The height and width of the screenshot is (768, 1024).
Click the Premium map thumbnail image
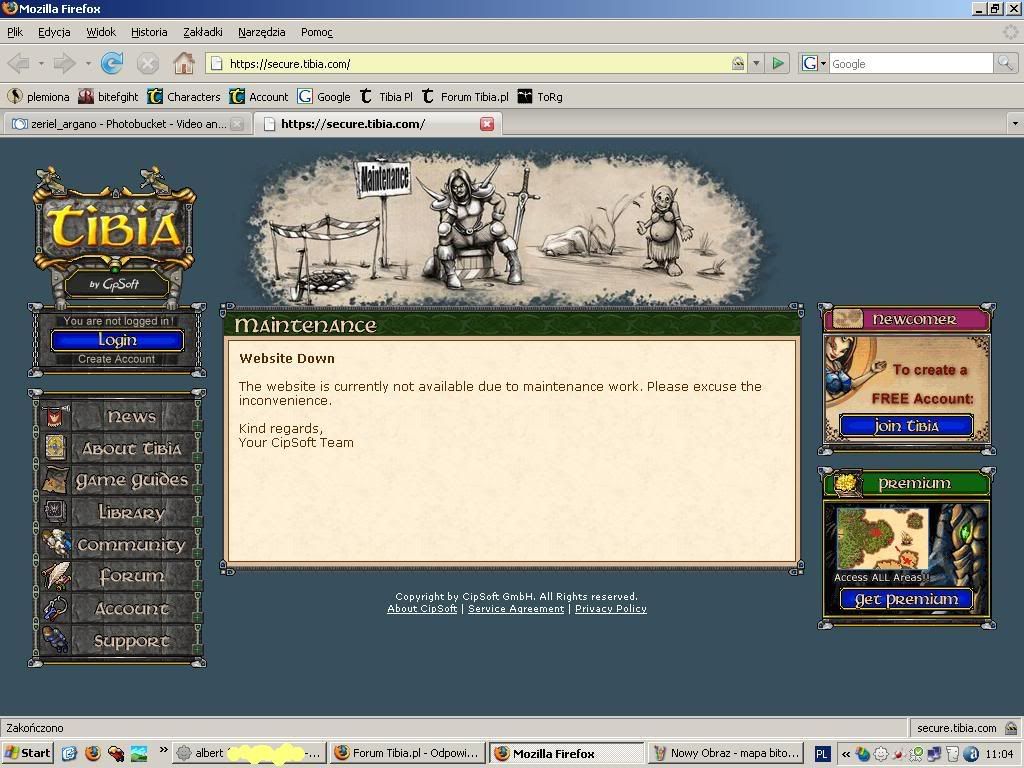tap(883, 539)
